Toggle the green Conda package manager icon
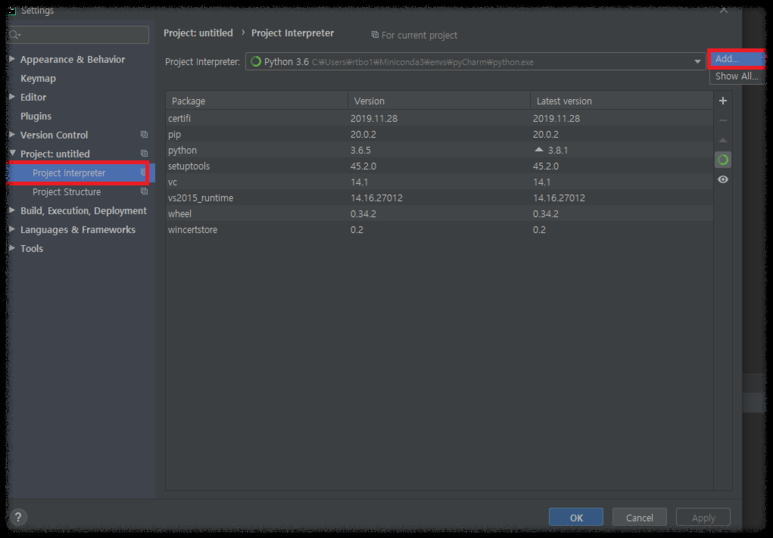 click(x=723, y=160)
